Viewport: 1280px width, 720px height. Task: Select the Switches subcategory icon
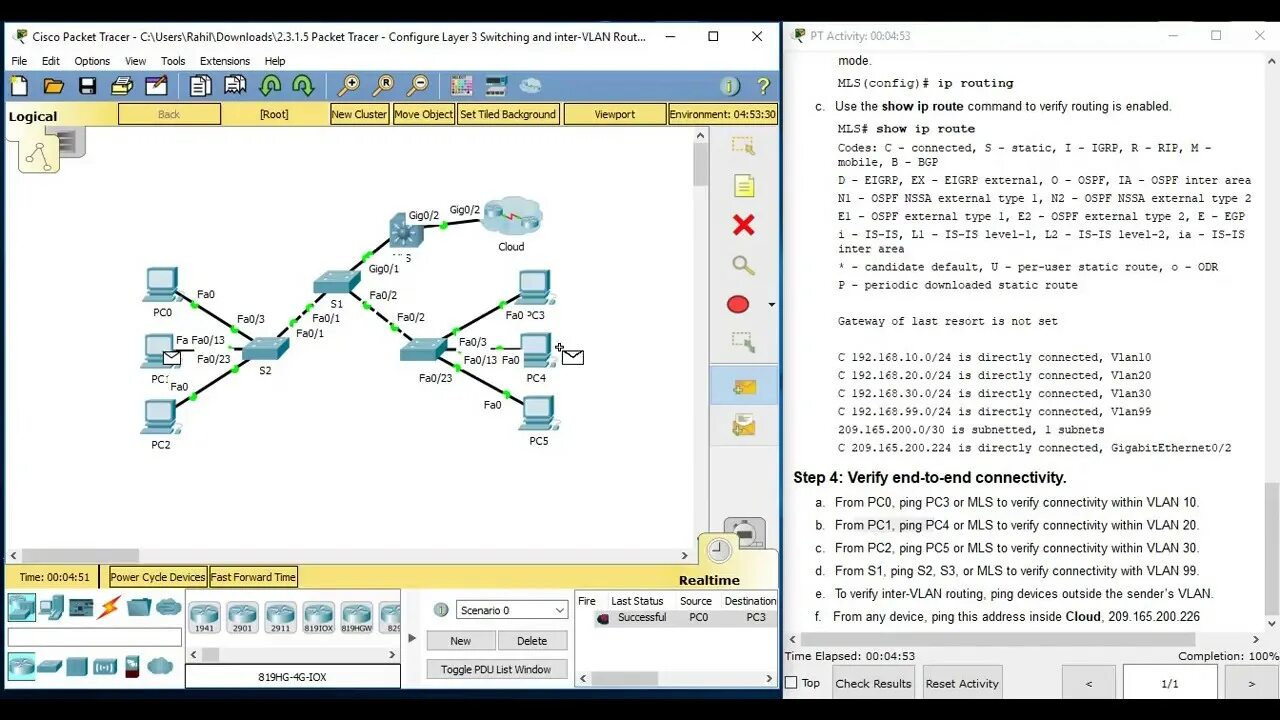49,667
